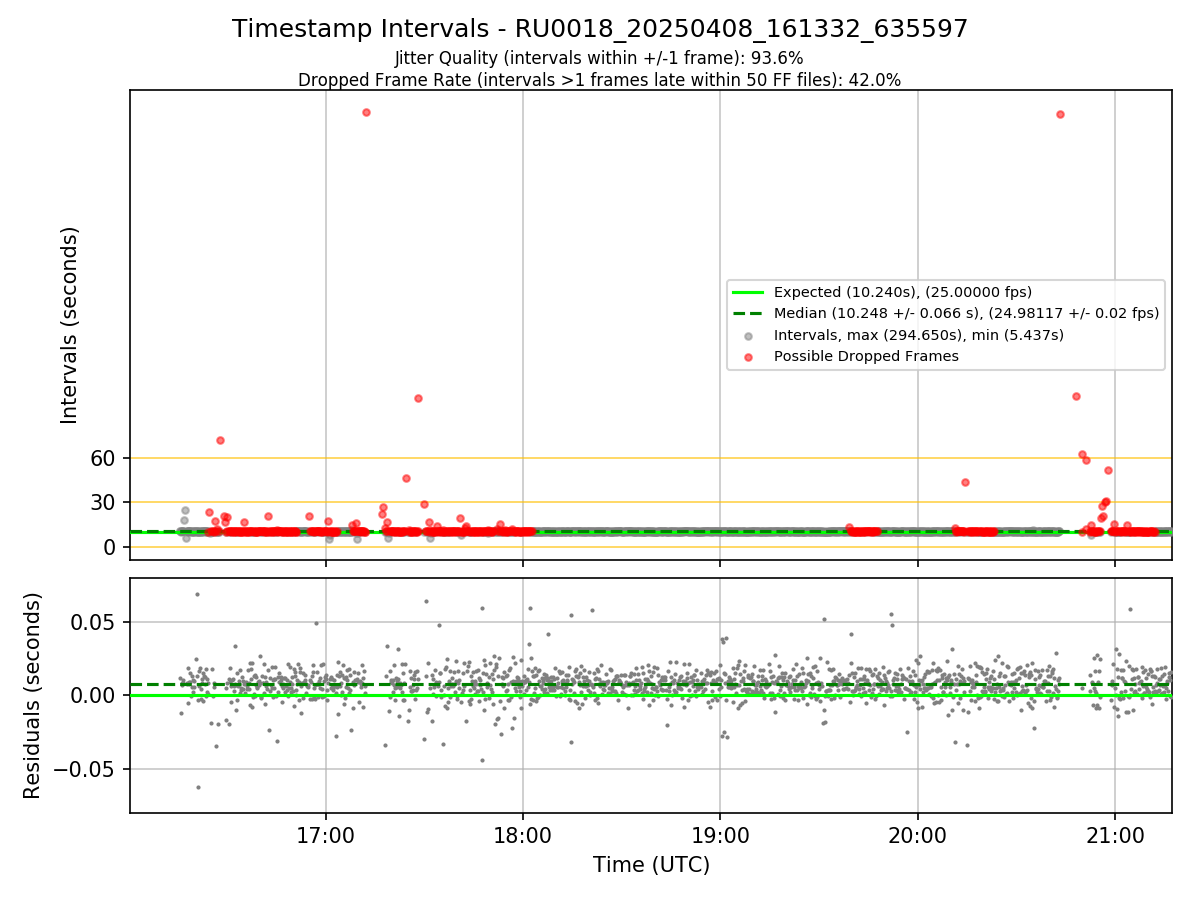Click the red marker in the Possible Dropped Frames legend

point(748,356)
